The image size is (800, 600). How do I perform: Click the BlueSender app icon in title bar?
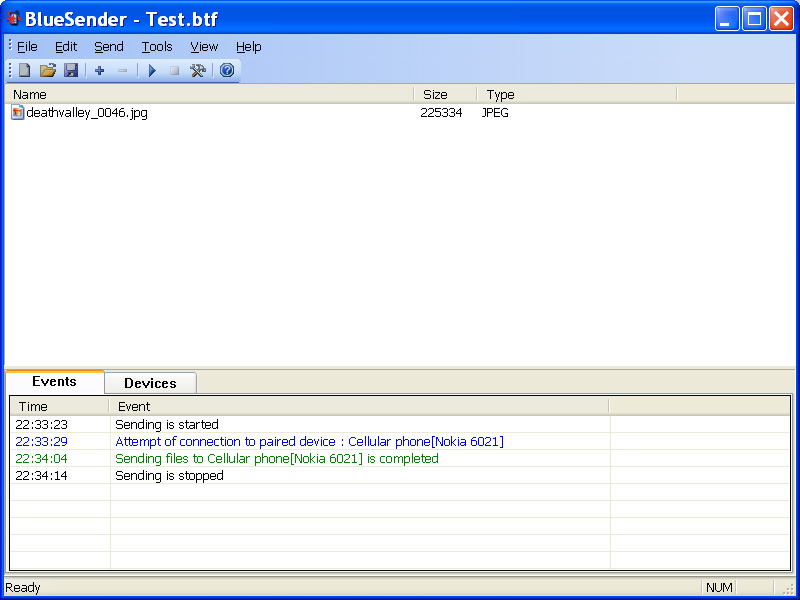pyautogui.click(x=13, y=18)
